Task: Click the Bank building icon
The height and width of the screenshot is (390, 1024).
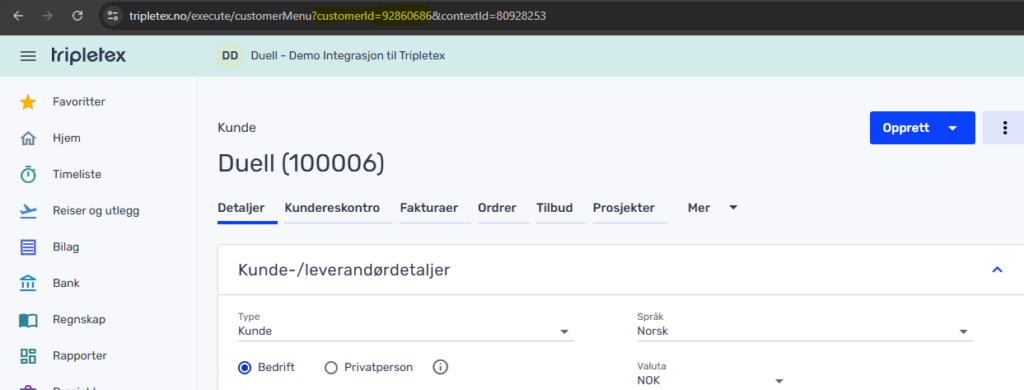Action: coord(28,284)
